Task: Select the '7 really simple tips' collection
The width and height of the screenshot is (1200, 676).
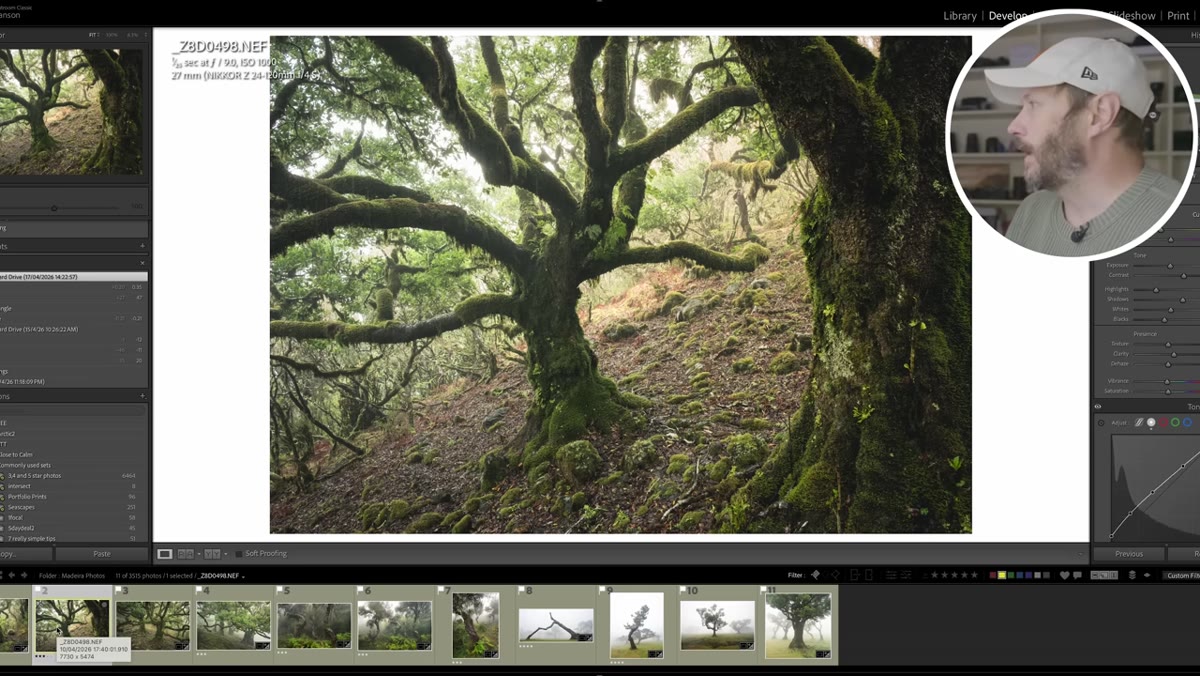Action: point(33,538)
